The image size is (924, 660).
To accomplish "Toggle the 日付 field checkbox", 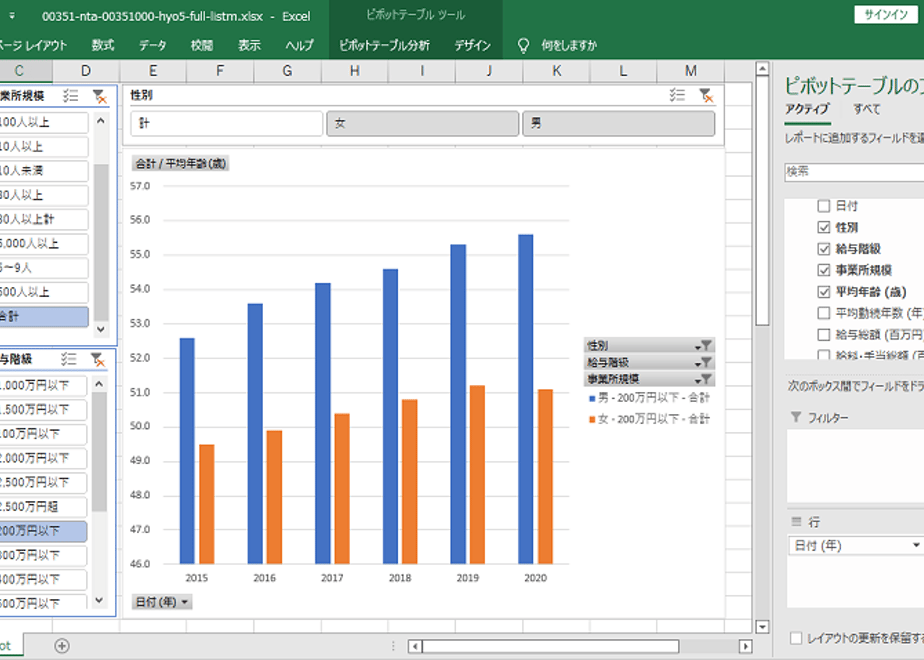I will [824, 206].
